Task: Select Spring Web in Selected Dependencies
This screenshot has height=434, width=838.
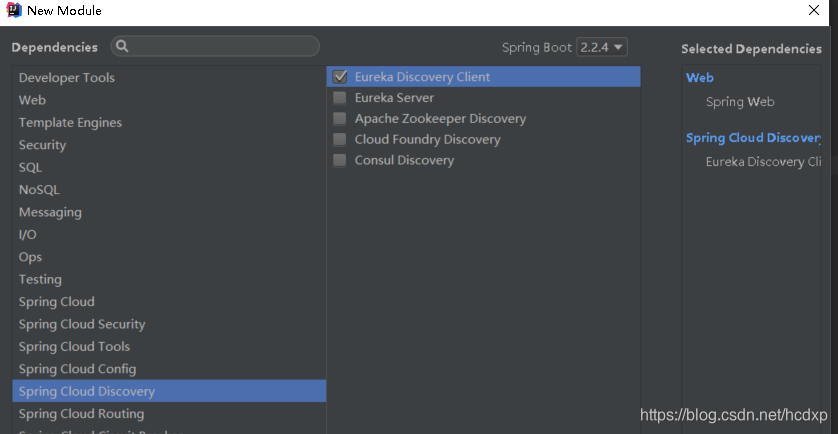Action: tap(740, 102)
